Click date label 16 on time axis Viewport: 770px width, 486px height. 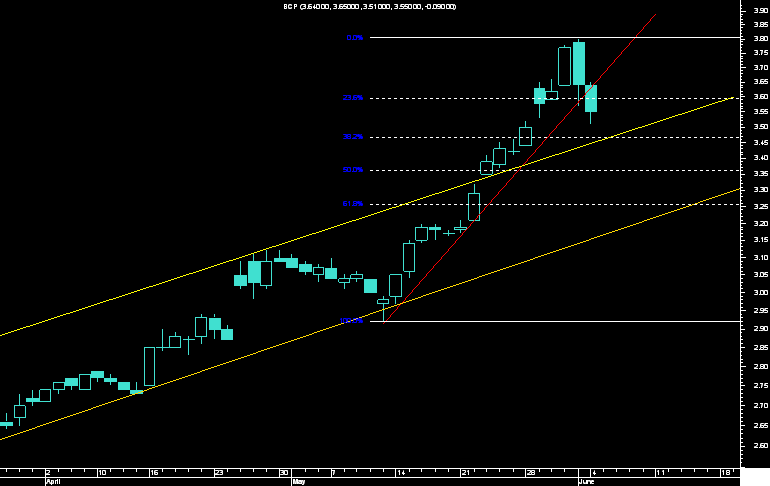tap(154, 473)
